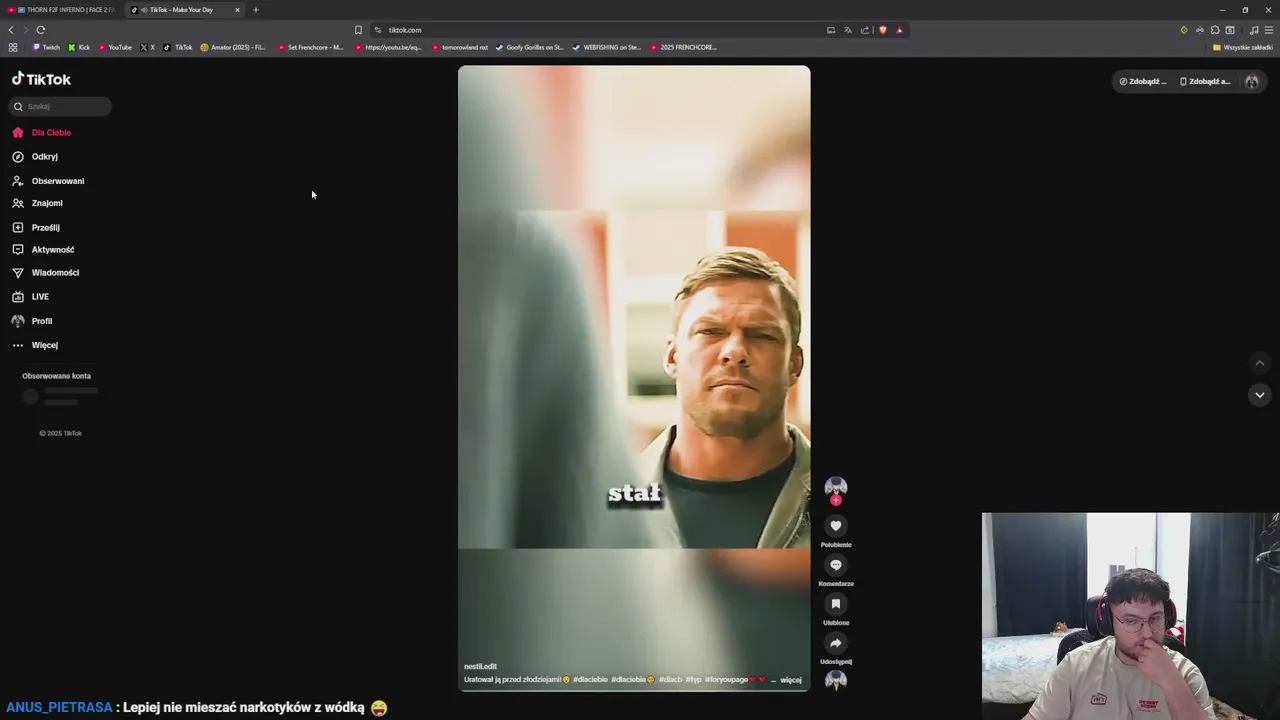Share video with Udostępnij arrow icon

coord(836,642)
